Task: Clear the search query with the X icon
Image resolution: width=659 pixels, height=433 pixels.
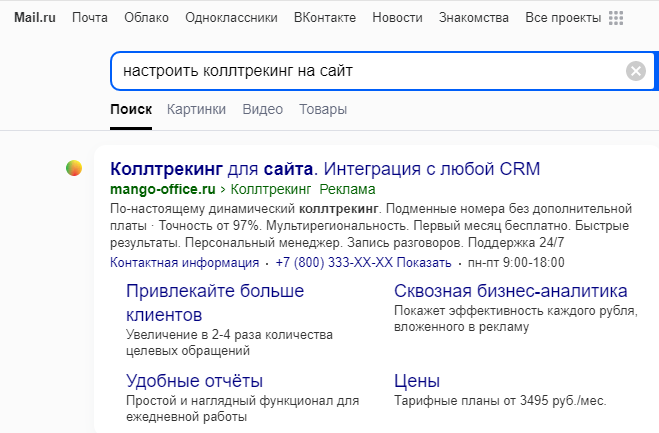Action: coord(636,71)
